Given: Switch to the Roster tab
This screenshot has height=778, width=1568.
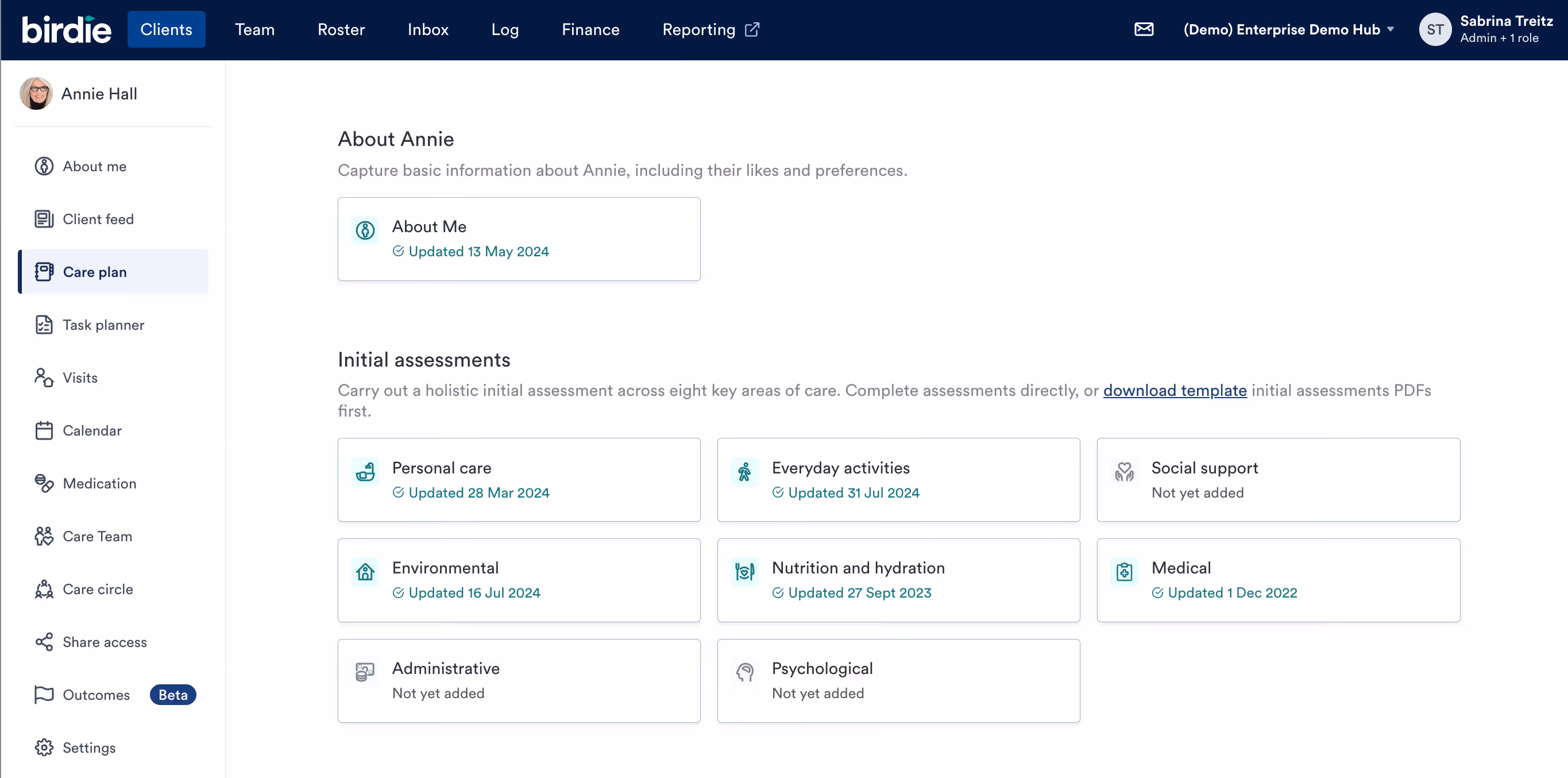Looking at the screenshot, I should coord(341,29).
